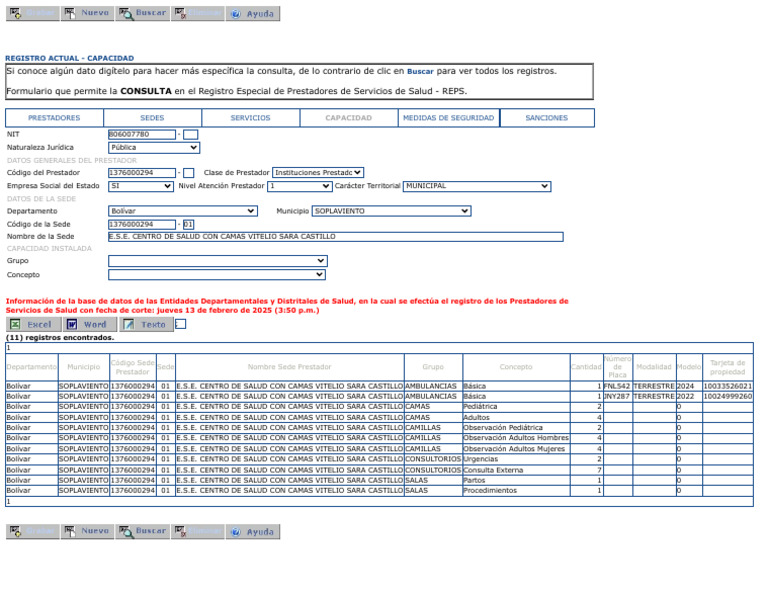The height and width of the screenshot is (594, 768).
Task: Click the Partos concept cell
Action: pyautogui.click(x=516, y=480)
